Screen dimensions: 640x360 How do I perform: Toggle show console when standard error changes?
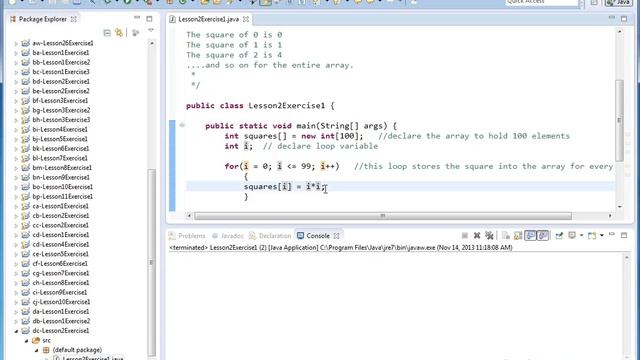coord(542,236)
